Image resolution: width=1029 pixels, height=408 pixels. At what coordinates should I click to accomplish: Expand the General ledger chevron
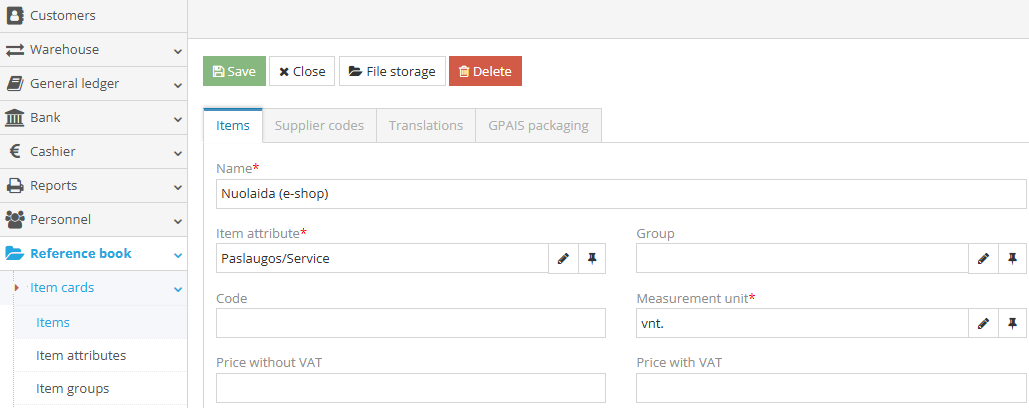pyautogui.click(x=177, y=85)
